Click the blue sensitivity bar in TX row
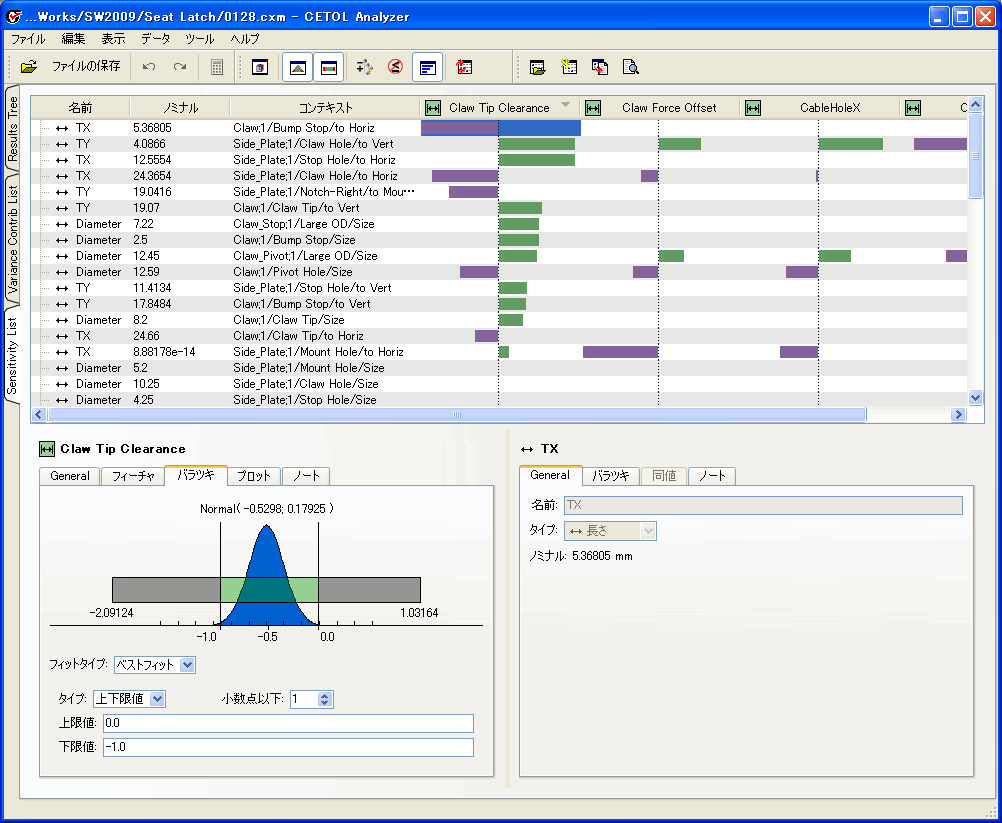This screenshot has width=1002, height=823. click(x=539, y=128)
